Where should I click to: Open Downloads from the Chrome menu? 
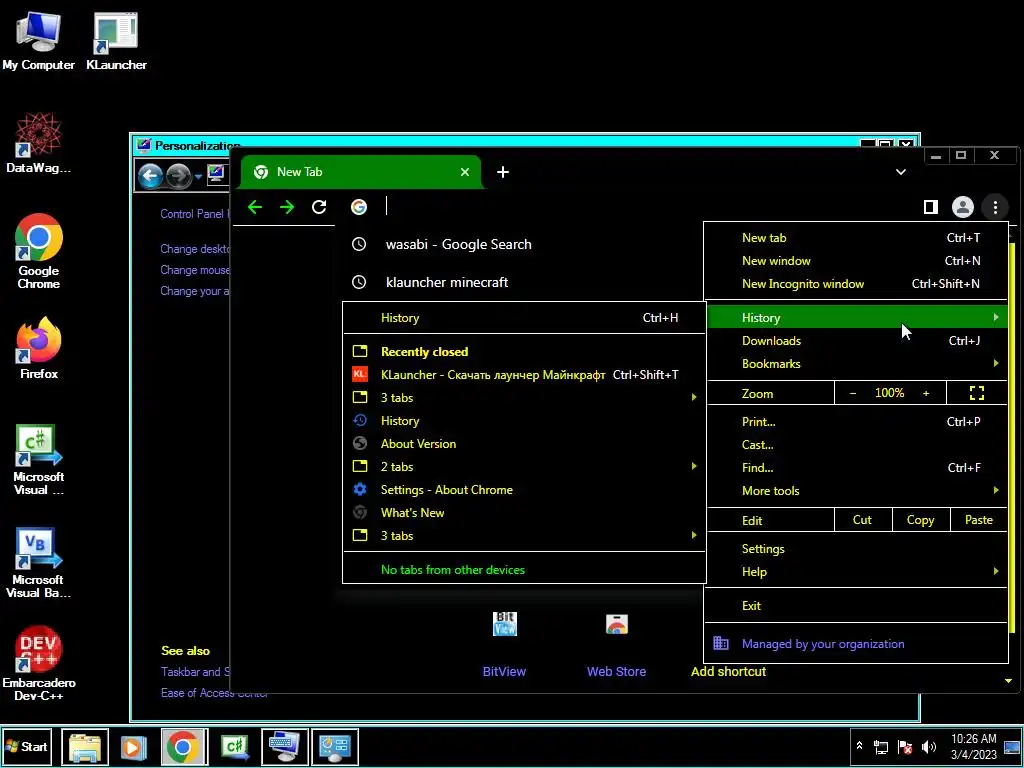coord(857,341)
